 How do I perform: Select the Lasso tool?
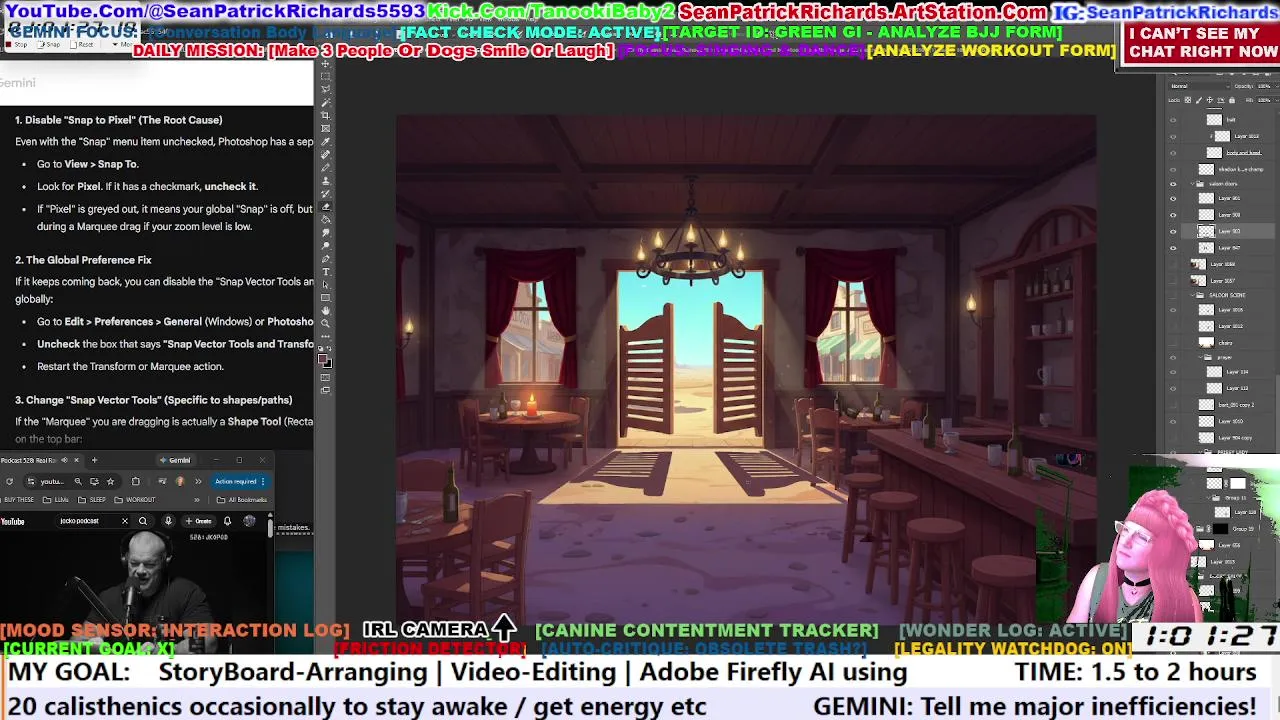click(x=325, y=89)
